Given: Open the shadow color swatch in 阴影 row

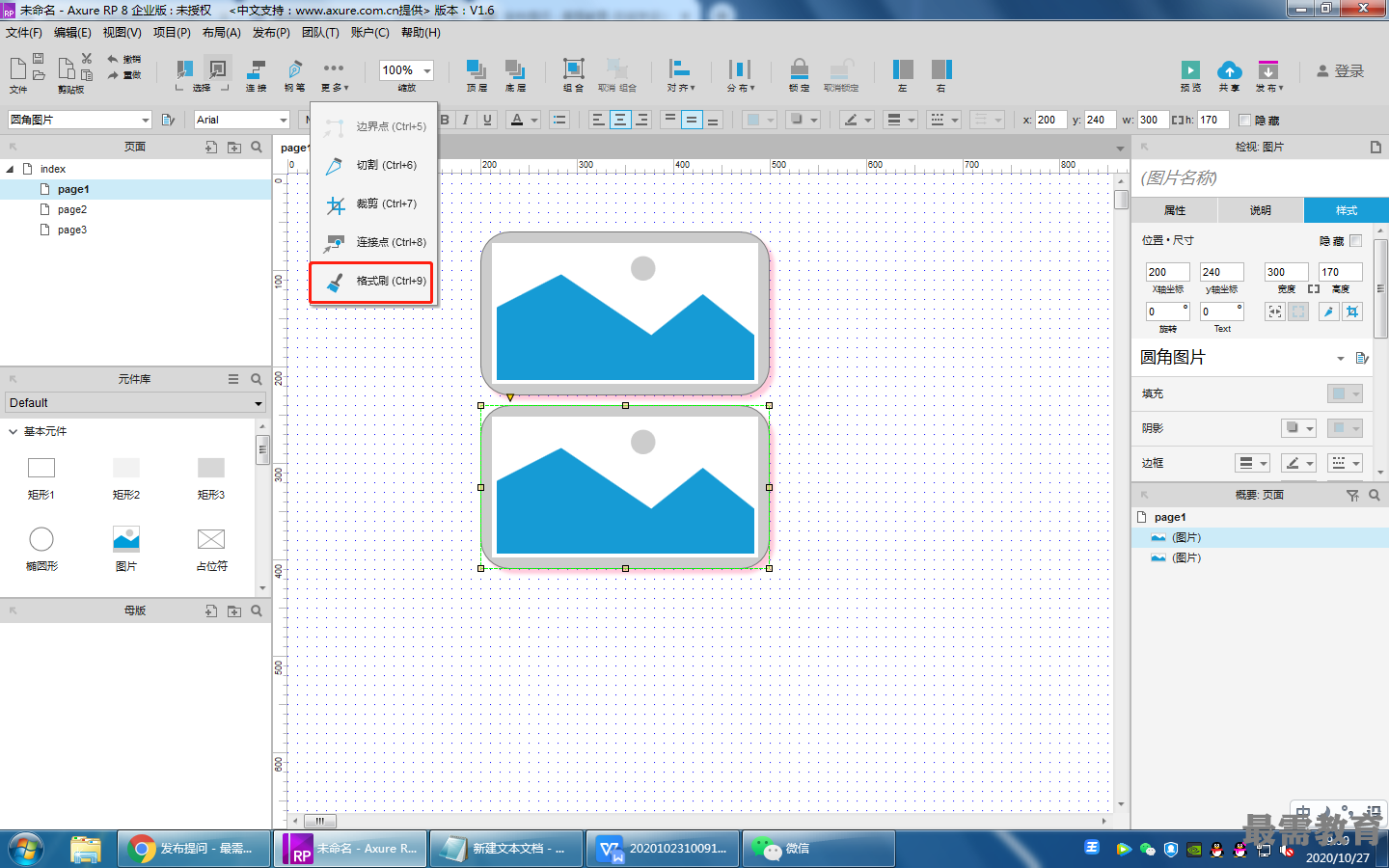Looking at the screenshot, I should [x=1345, y=428].
